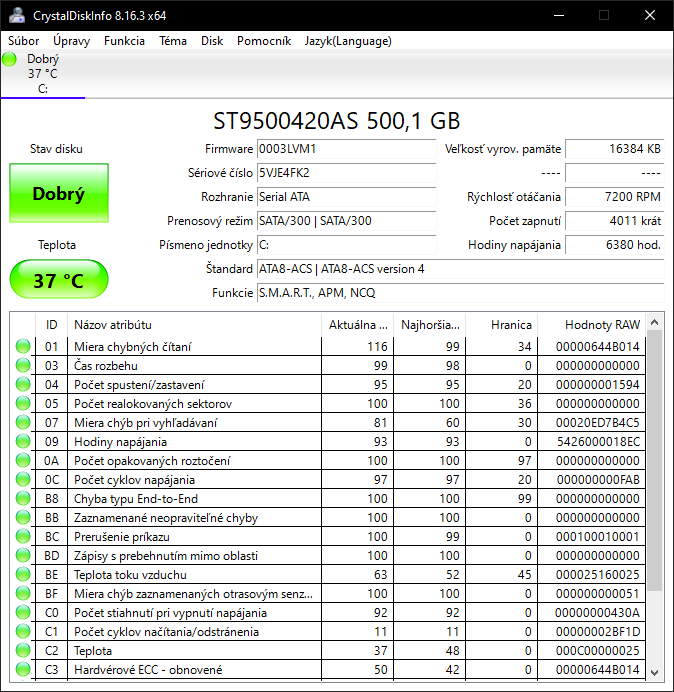Click the Prenosový režim field SATA/300

coord(346,221)
